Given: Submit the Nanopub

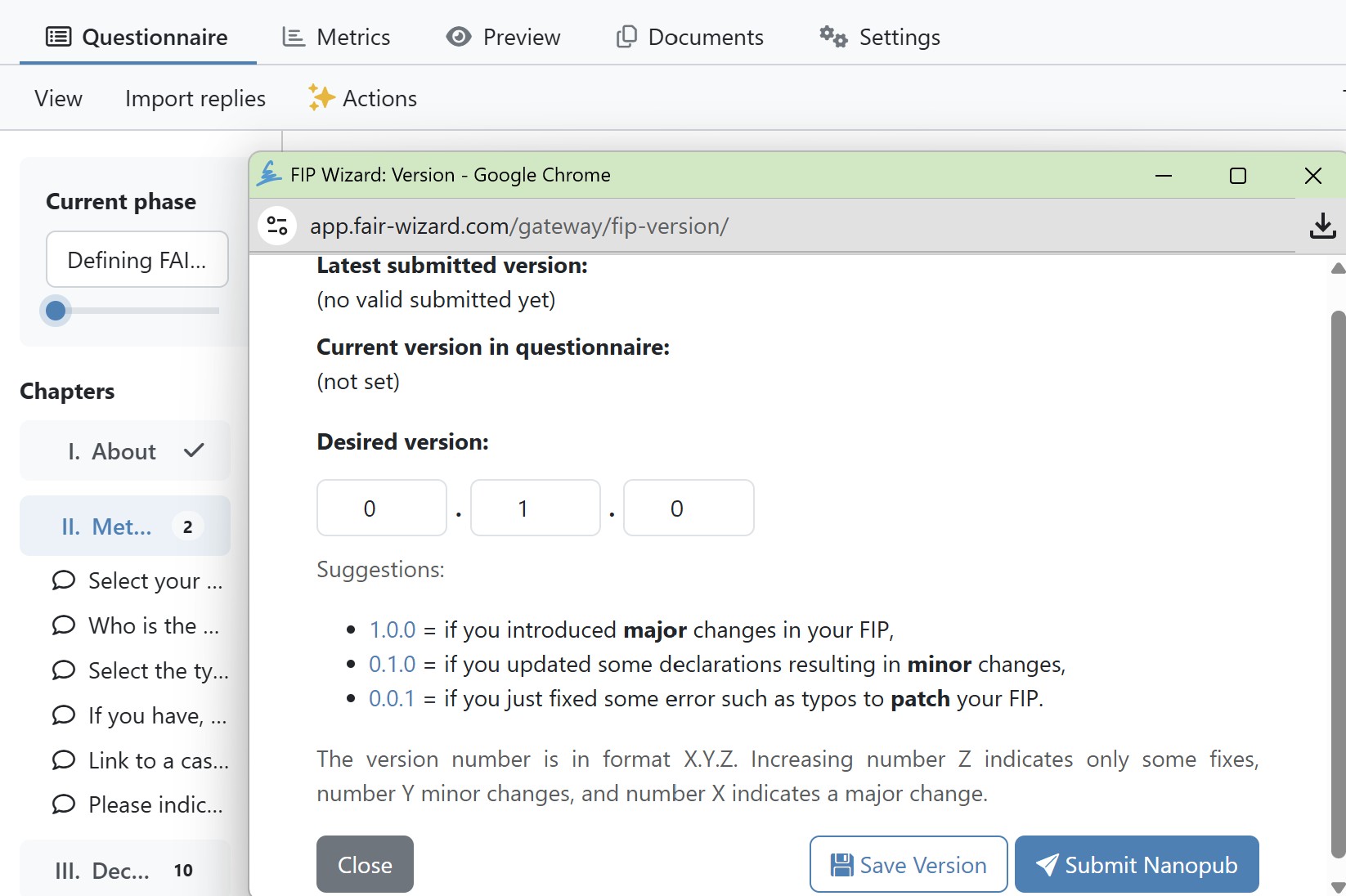Looking at the screenshot, I should tap(1136, 864).
